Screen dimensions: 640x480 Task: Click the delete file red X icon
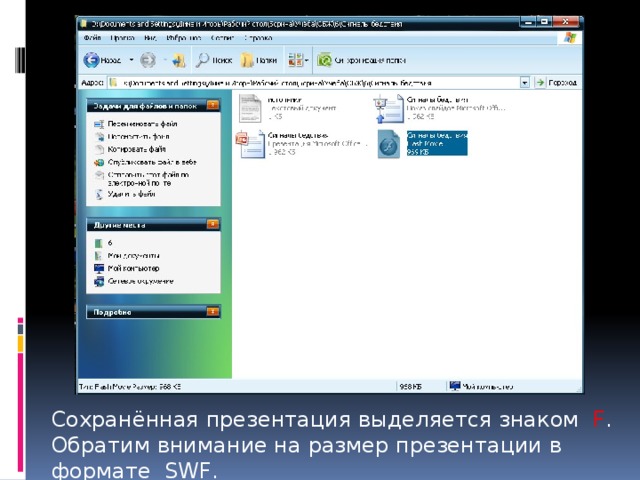pyautogui.click(x=99, y=194)
